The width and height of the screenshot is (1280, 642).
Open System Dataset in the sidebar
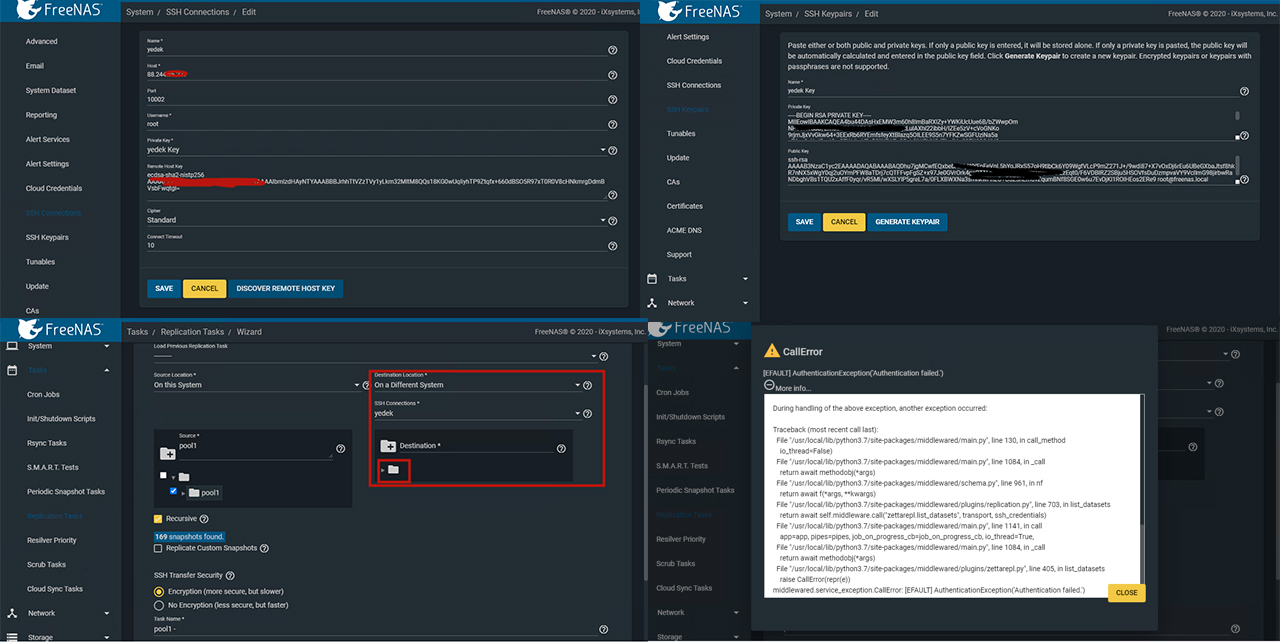click(x=51, y=91)
